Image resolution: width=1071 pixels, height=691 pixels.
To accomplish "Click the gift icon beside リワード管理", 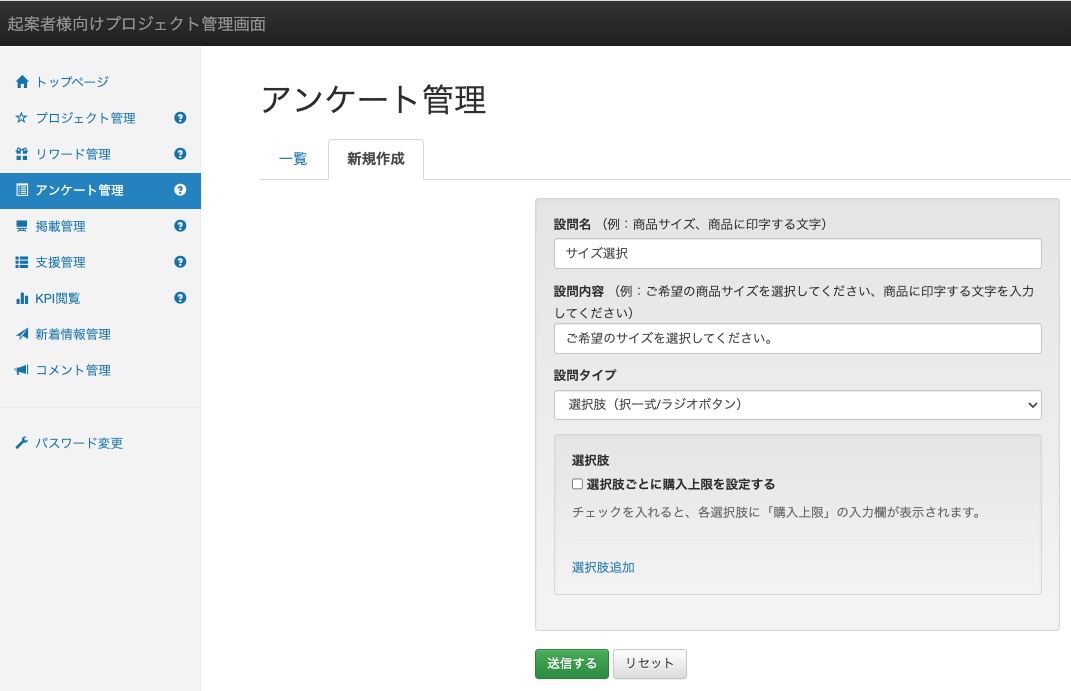I will coord(22,154).
